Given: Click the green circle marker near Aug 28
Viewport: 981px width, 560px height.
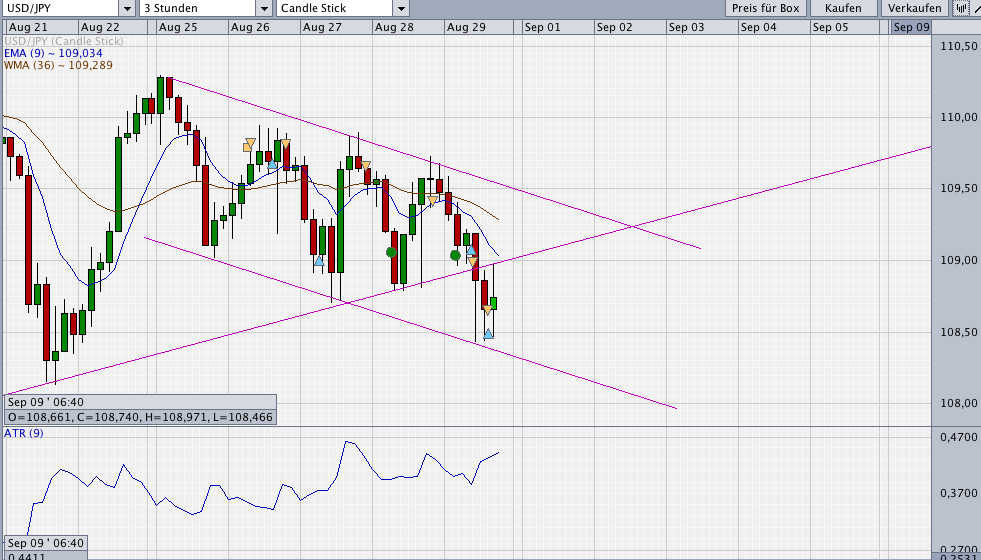Looking at the screenshot, I should (x=392, y=252).
